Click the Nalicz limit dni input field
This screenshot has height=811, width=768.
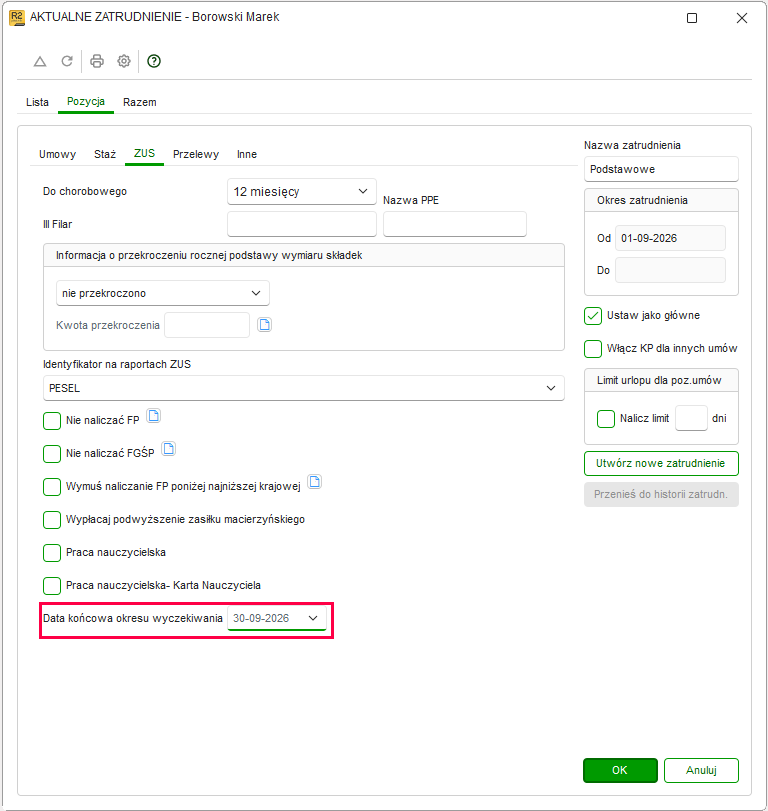(691, 418)
